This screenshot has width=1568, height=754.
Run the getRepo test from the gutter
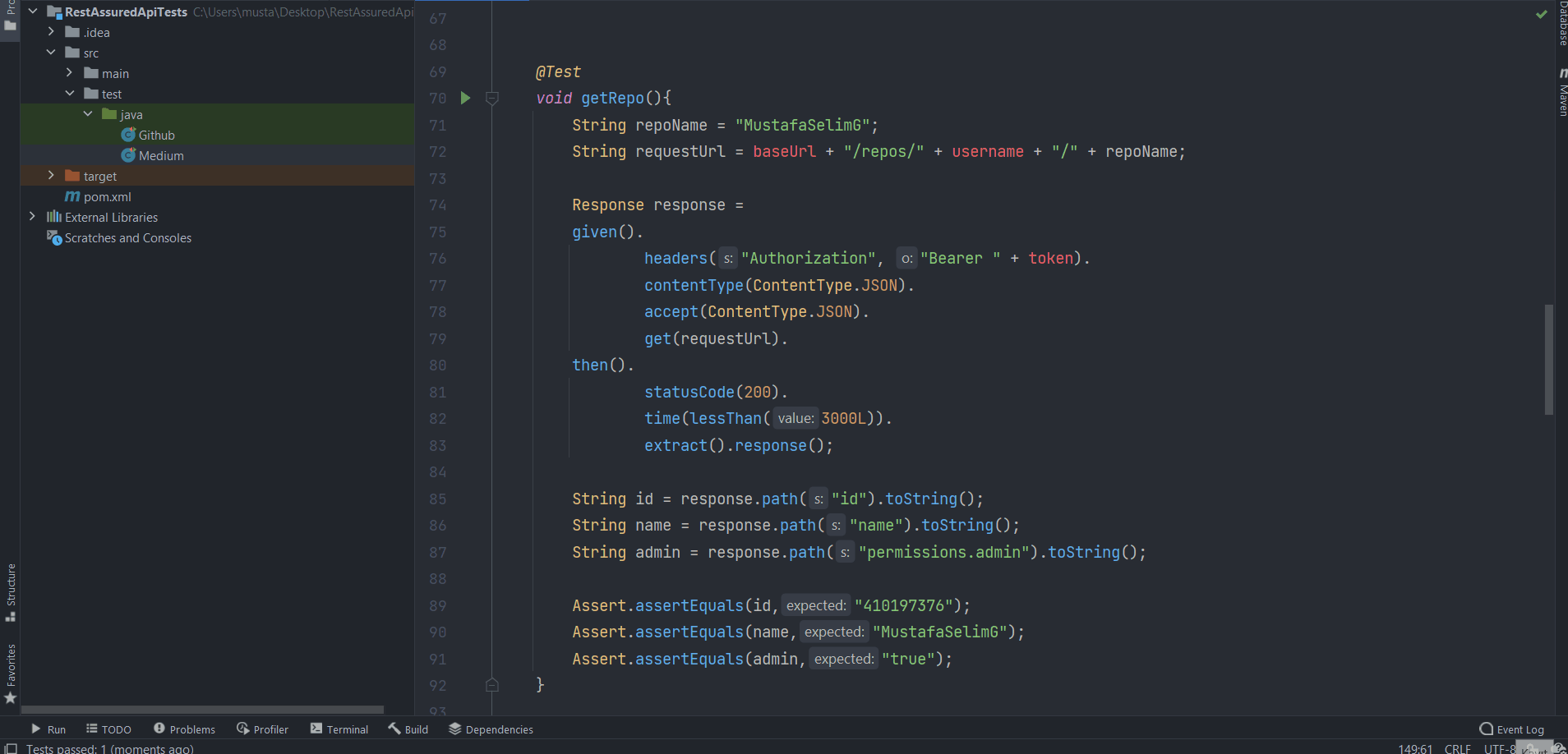click(x=465, y=99)
